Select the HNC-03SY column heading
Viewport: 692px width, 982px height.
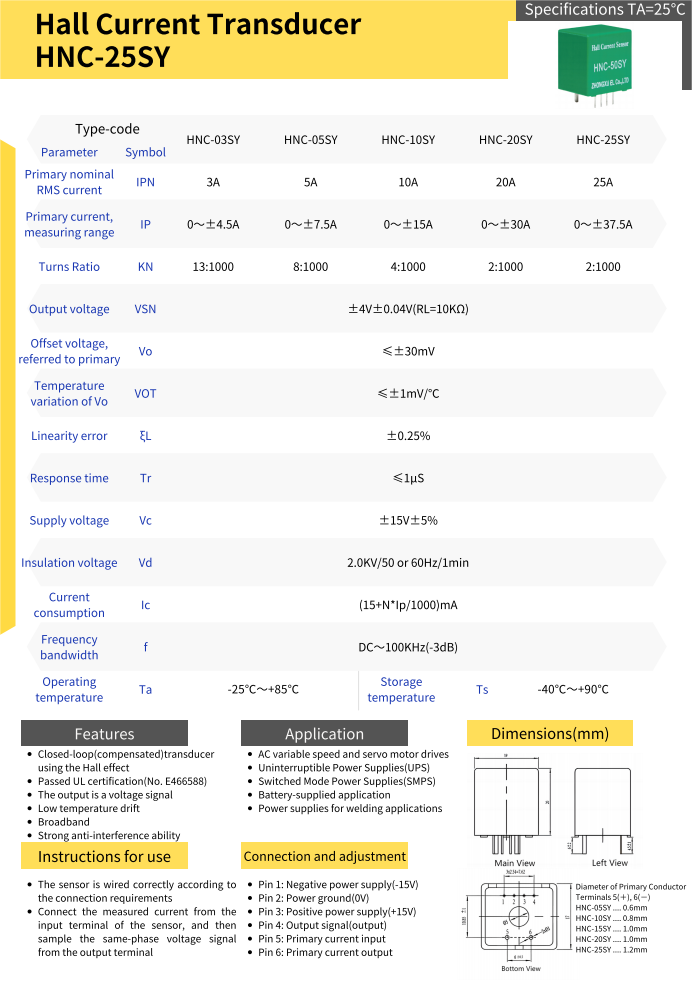click(x=213, y=140)
